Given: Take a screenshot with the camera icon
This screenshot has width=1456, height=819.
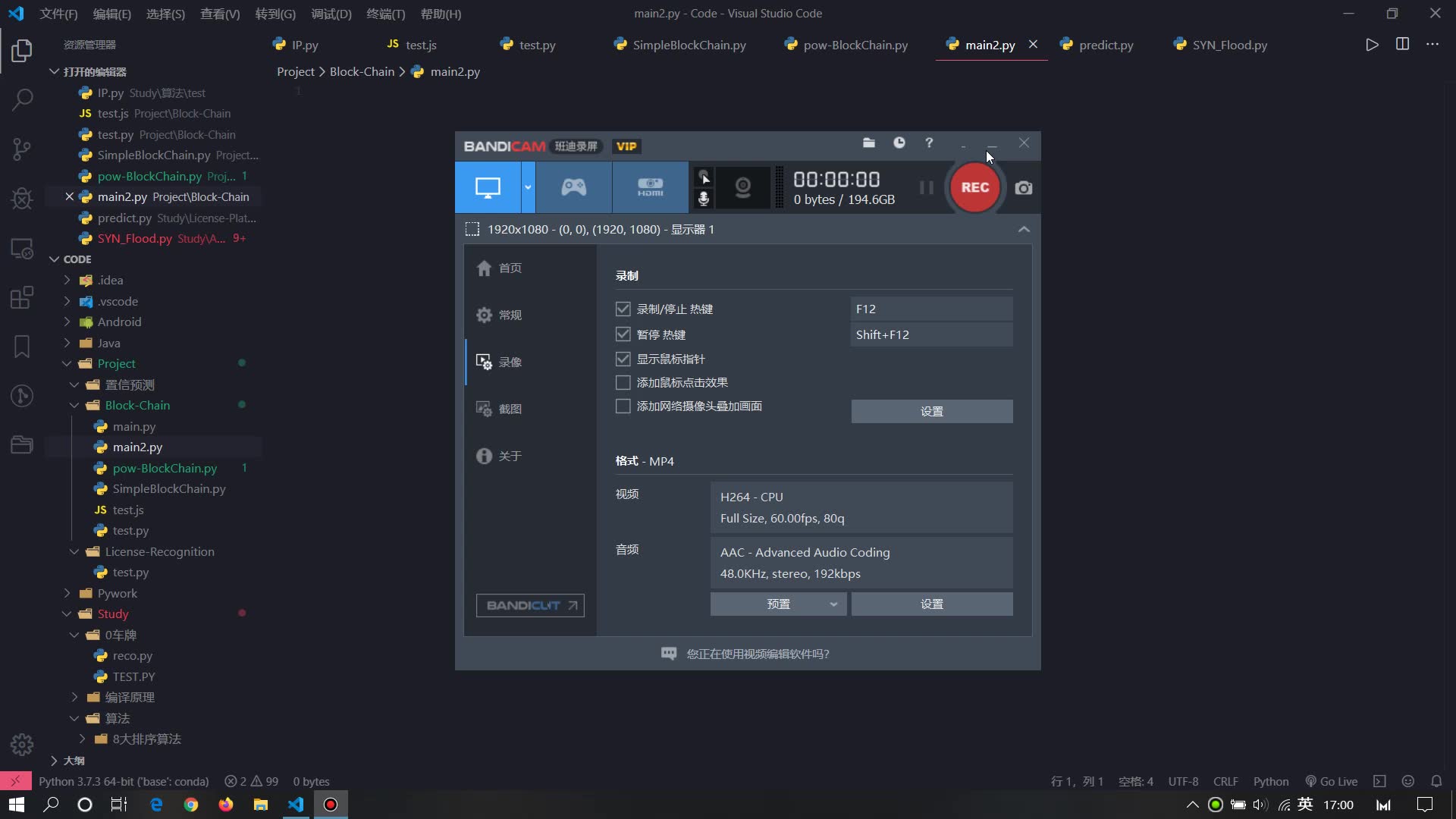Looking at the screenshot, I should coord(1023,187).
